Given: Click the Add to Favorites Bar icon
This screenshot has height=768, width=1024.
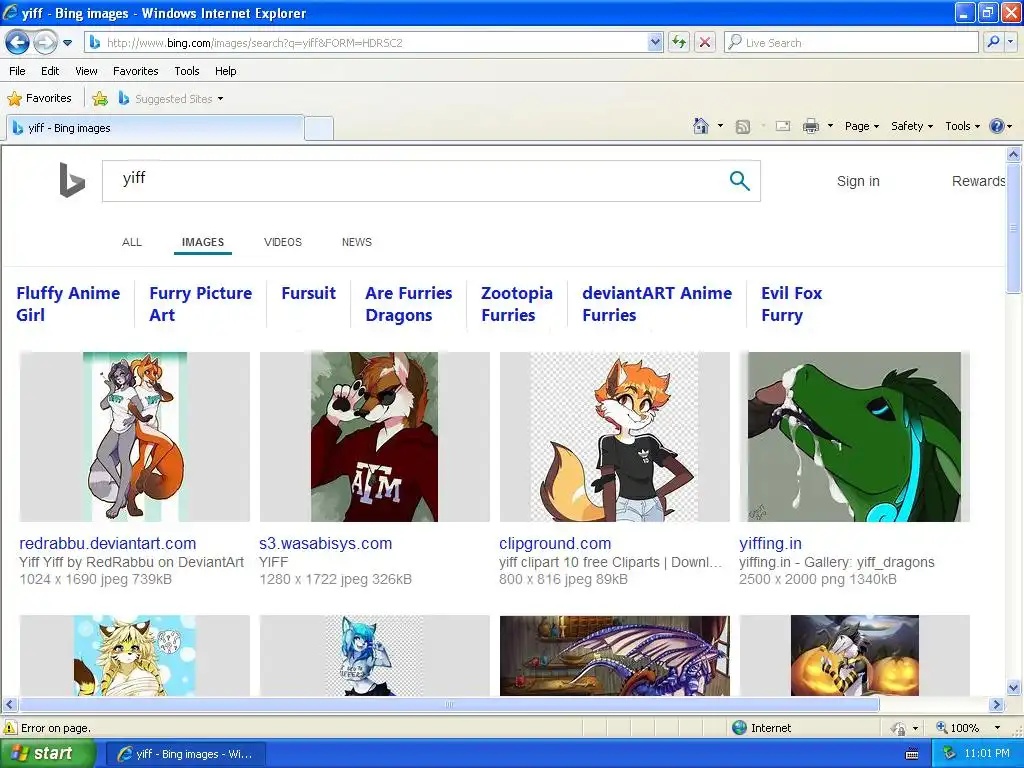Looking at the screenshot, I should 100,99.
